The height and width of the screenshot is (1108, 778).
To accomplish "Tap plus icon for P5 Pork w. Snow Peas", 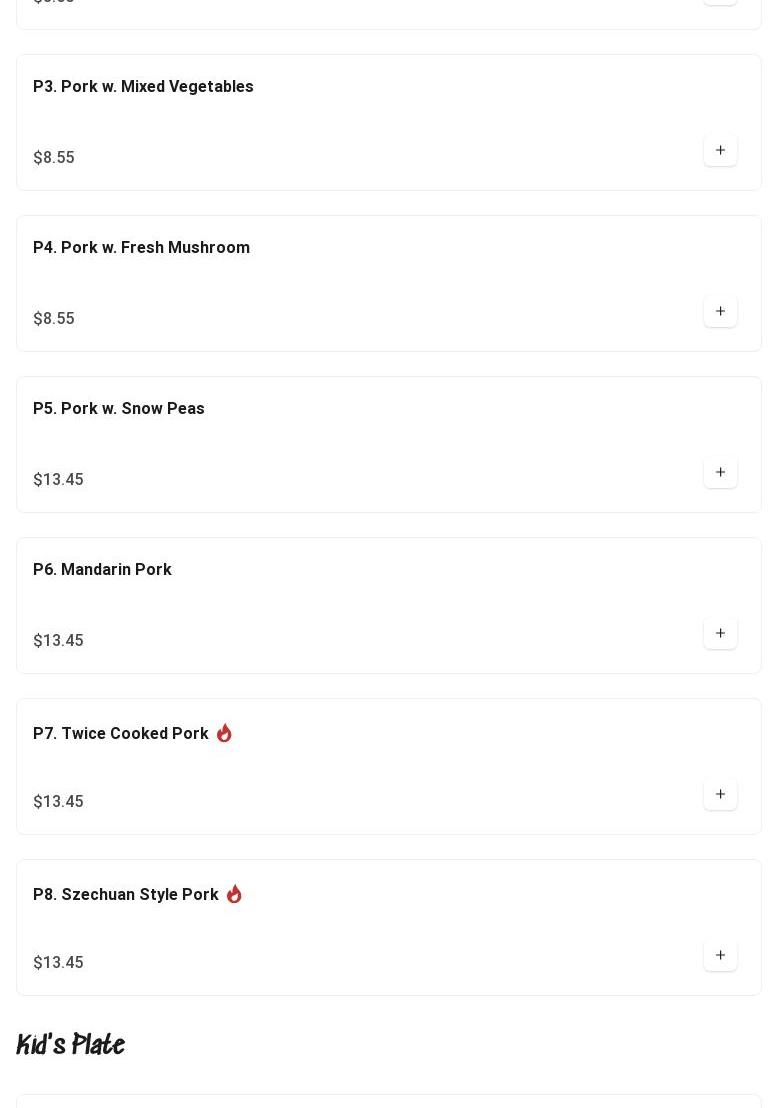I will tap(720, 472).
